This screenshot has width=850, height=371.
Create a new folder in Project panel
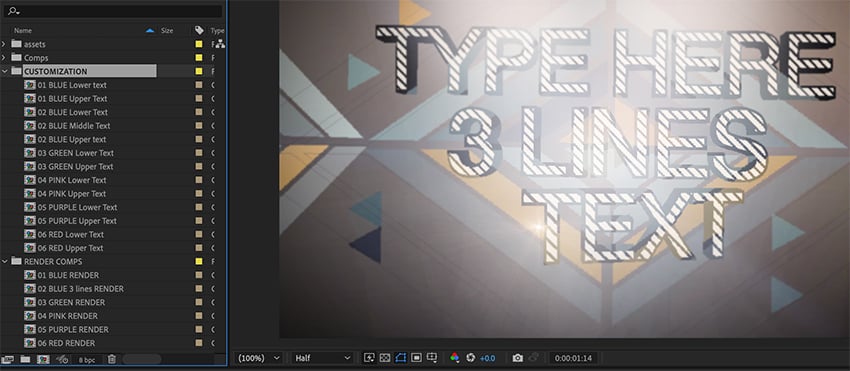(x=25, y=359)
